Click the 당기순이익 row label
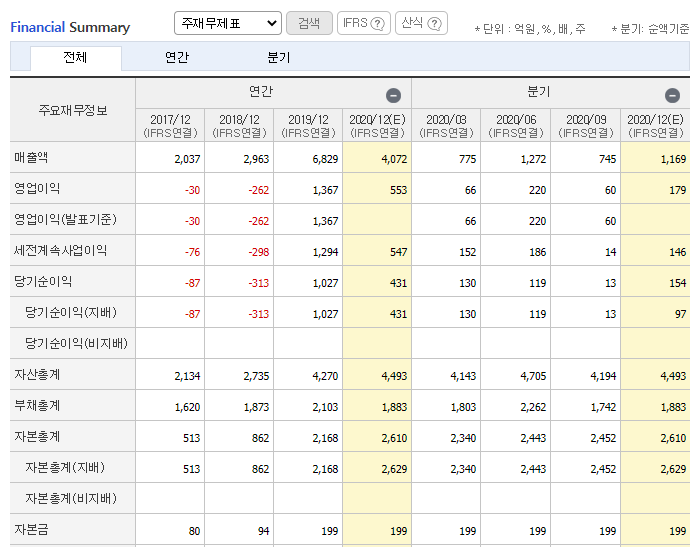 click(x=43, y=281)
